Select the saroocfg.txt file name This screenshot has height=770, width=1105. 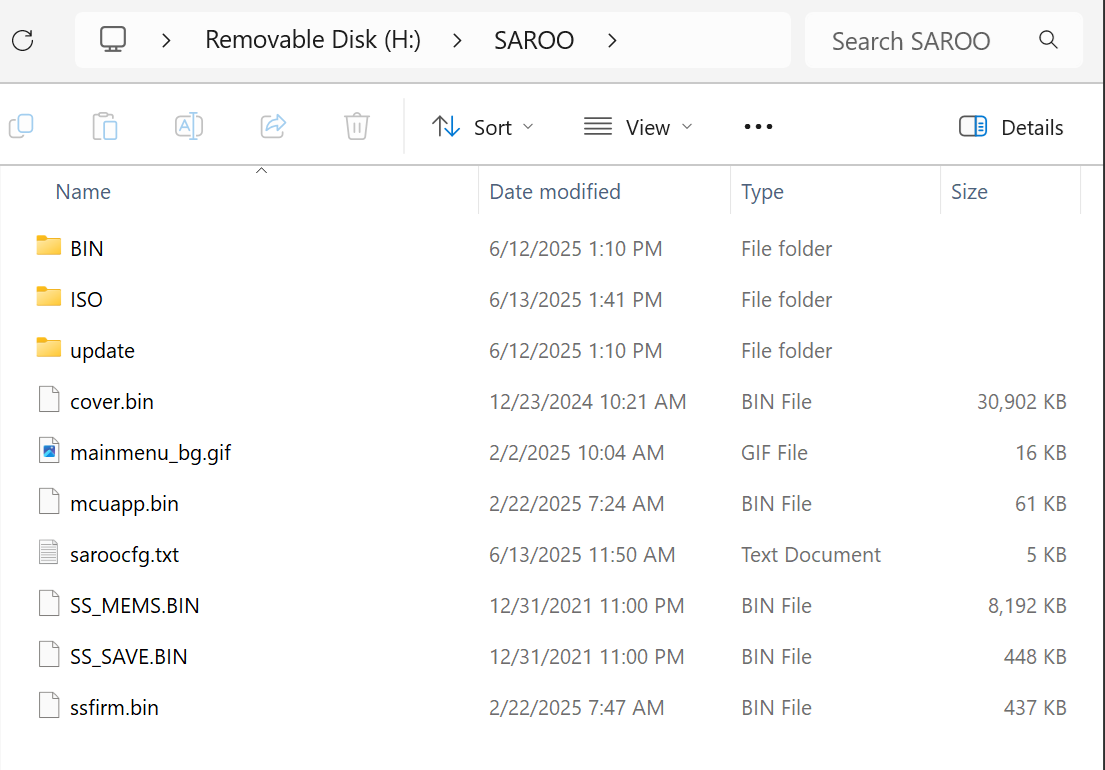click(x=124, y=555)
